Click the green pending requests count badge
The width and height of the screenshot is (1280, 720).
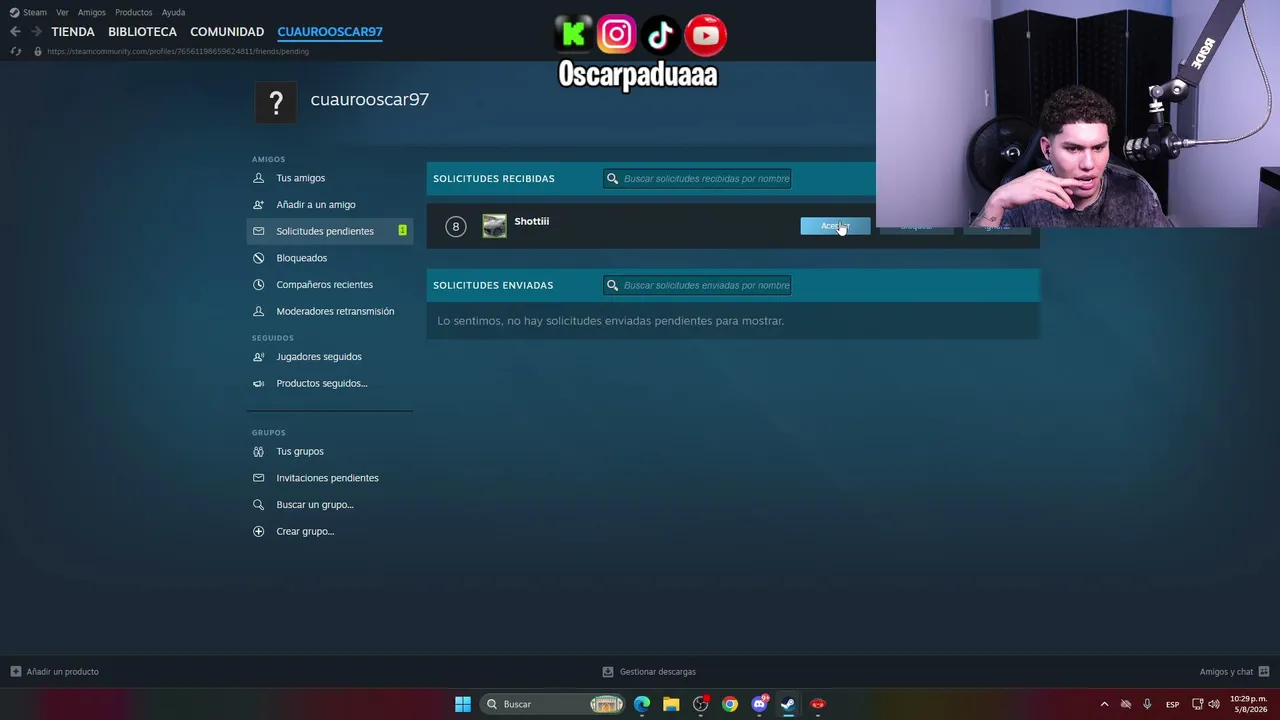pyautogui.click(x=402, y=231)
